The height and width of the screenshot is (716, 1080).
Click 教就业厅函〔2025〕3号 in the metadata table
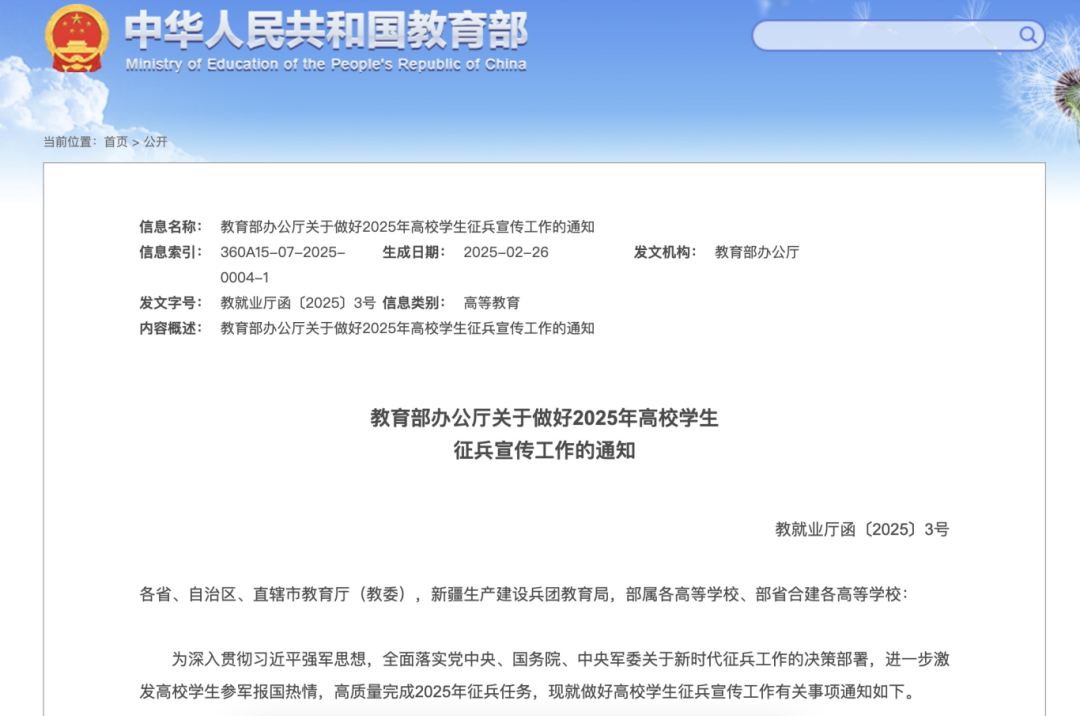click(x=298, y=303)
